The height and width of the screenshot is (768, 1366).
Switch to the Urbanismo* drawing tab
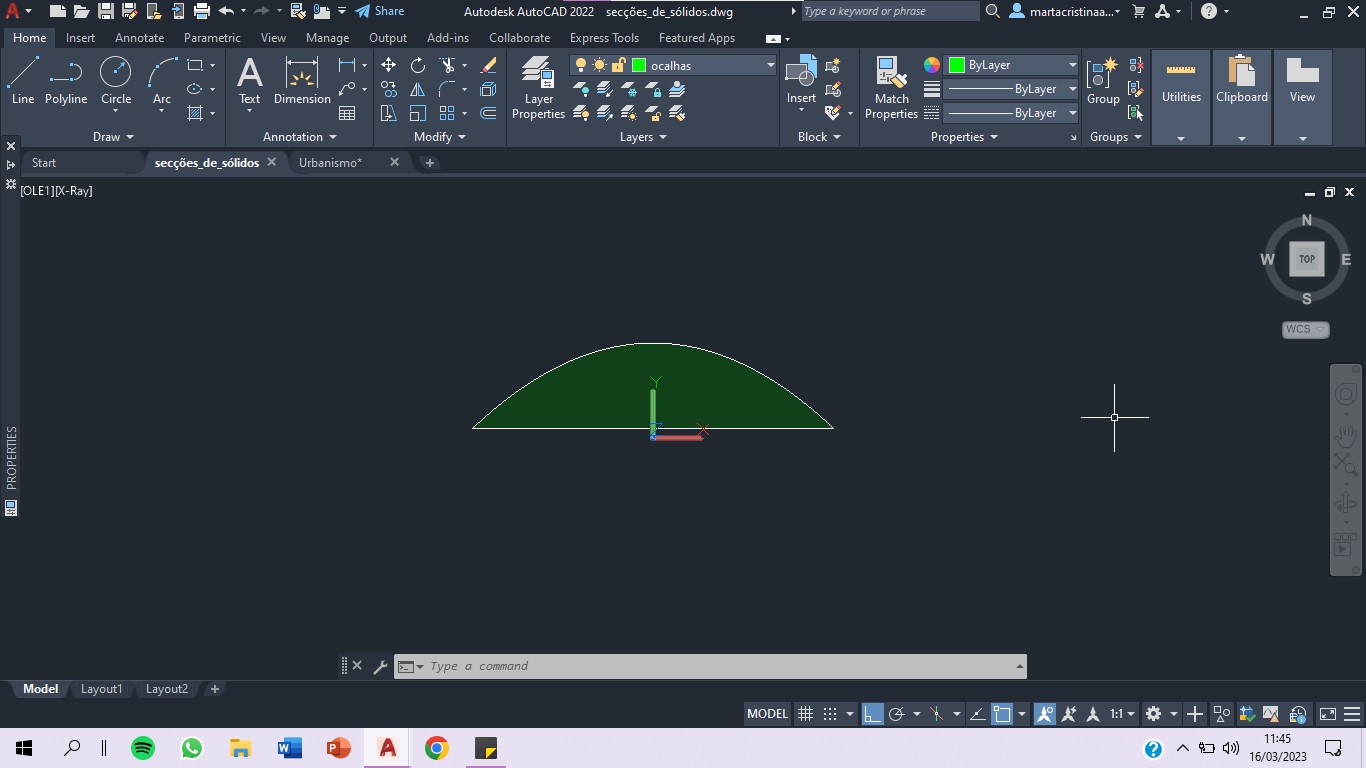point(331,162)
